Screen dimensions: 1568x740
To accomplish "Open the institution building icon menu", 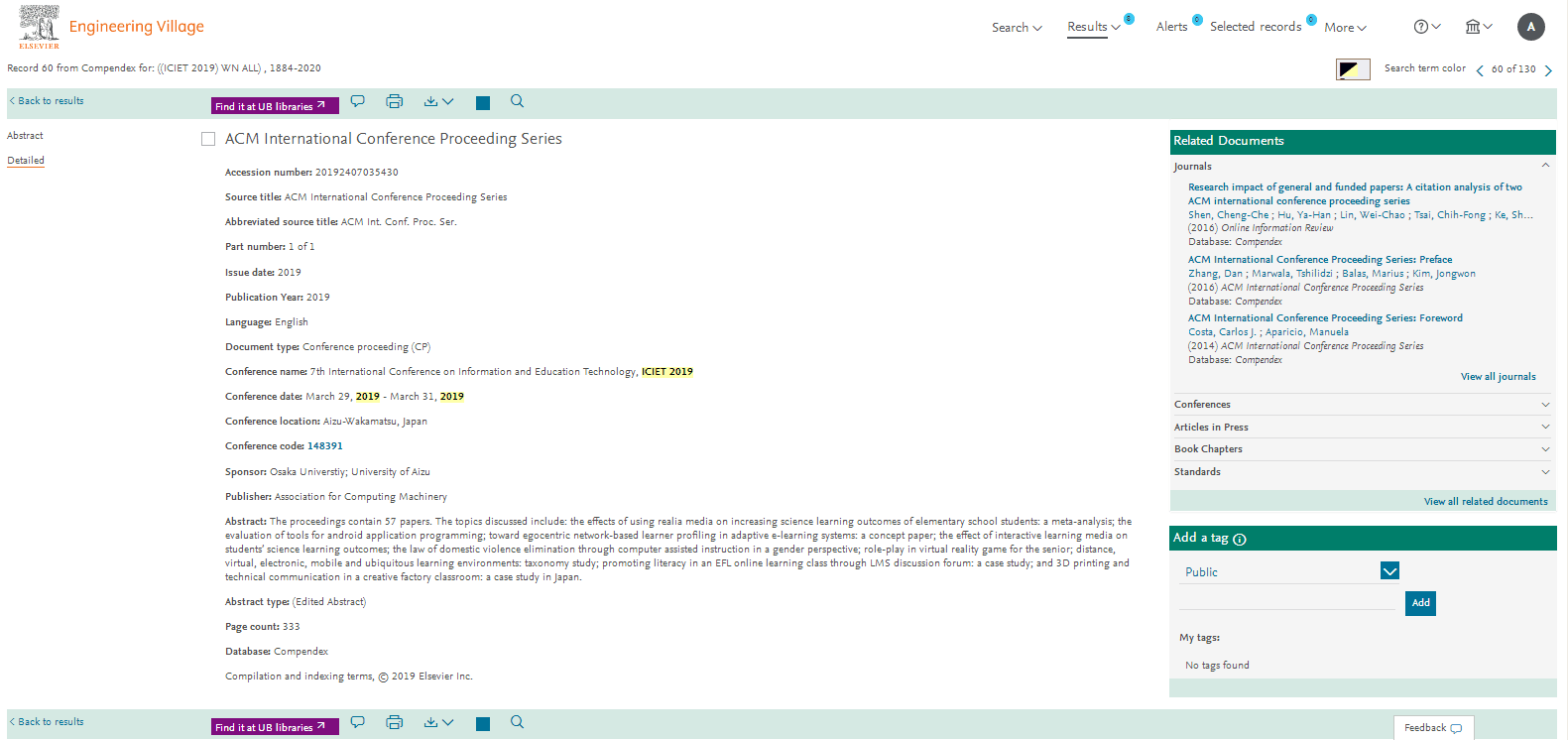I will pyautogui.click(x=1479, y=27).
